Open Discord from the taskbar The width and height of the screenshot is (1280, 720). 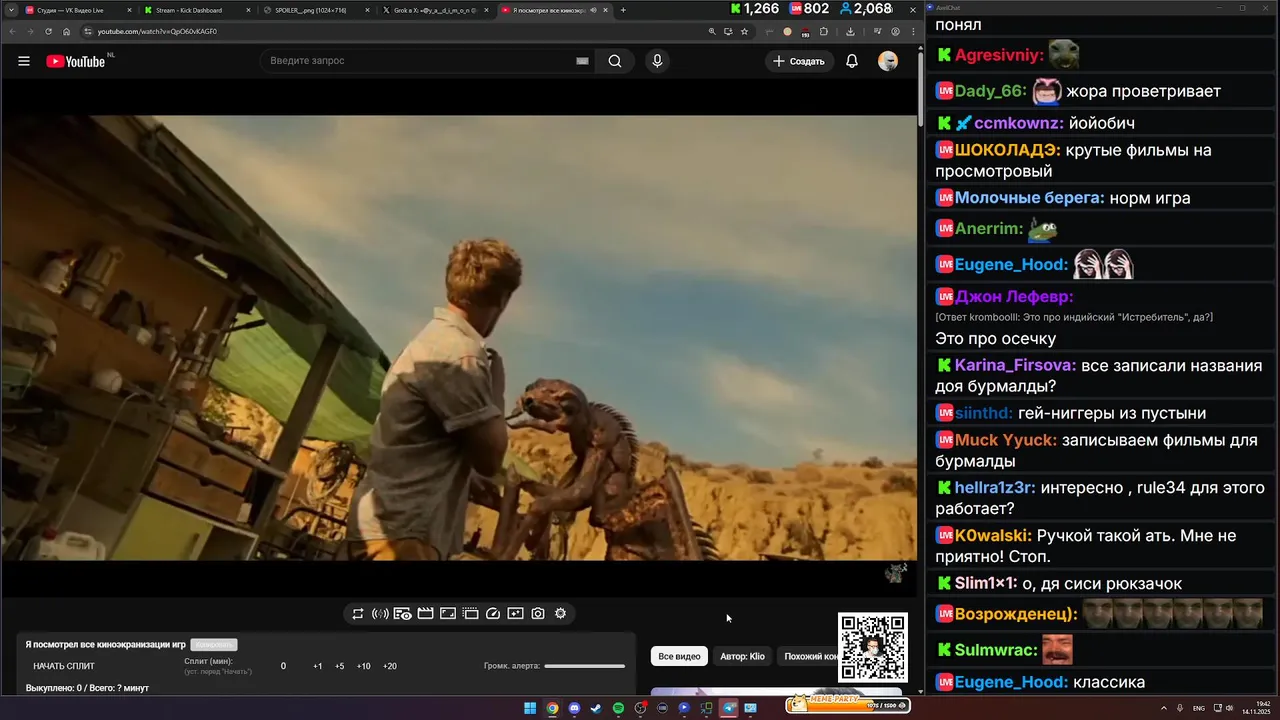574,708
